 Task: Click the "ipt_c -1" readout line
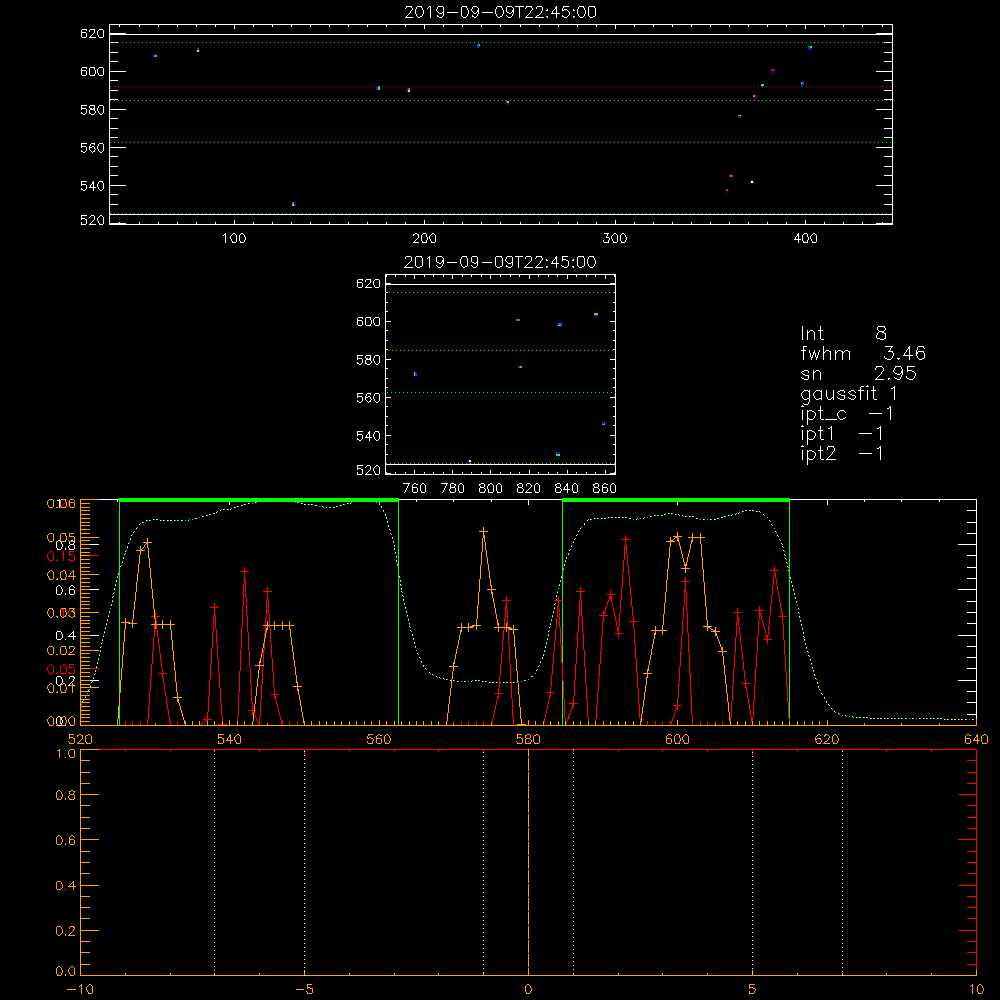coord(847,414)
